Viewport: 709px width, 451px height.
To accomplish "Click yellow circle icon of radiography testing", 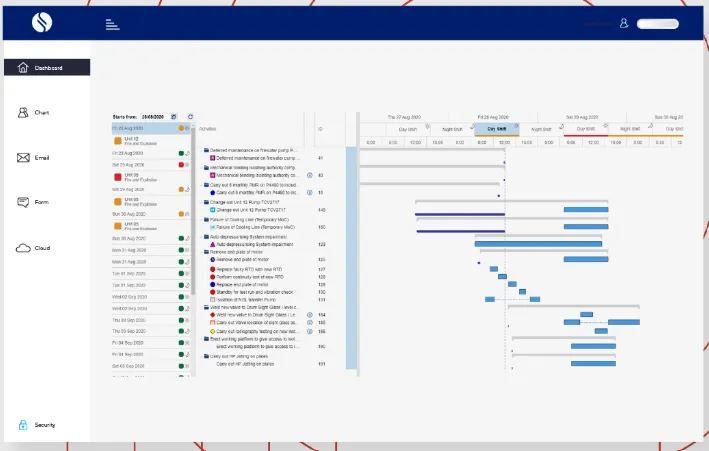I will click(x=213, y=332).
